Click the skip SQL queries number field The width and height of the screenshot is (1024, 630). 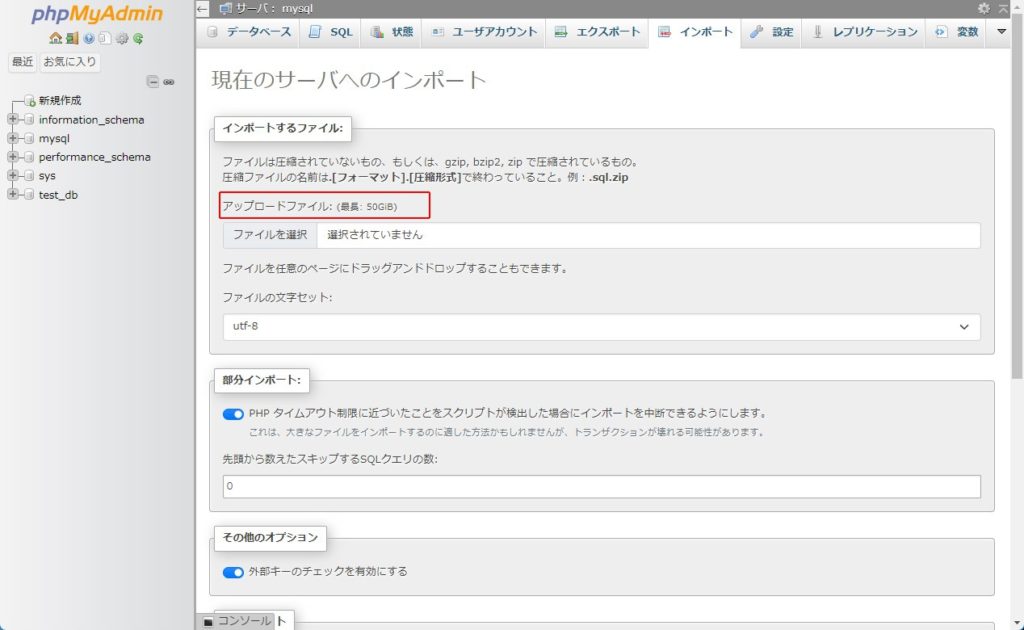[x=601, y=487]
